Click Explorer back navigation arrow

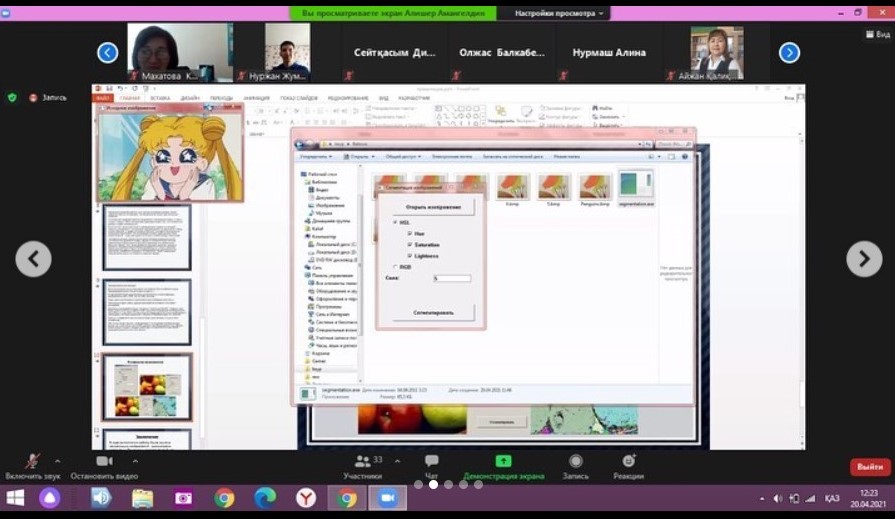pyautogui.click(x=300, y=144)
